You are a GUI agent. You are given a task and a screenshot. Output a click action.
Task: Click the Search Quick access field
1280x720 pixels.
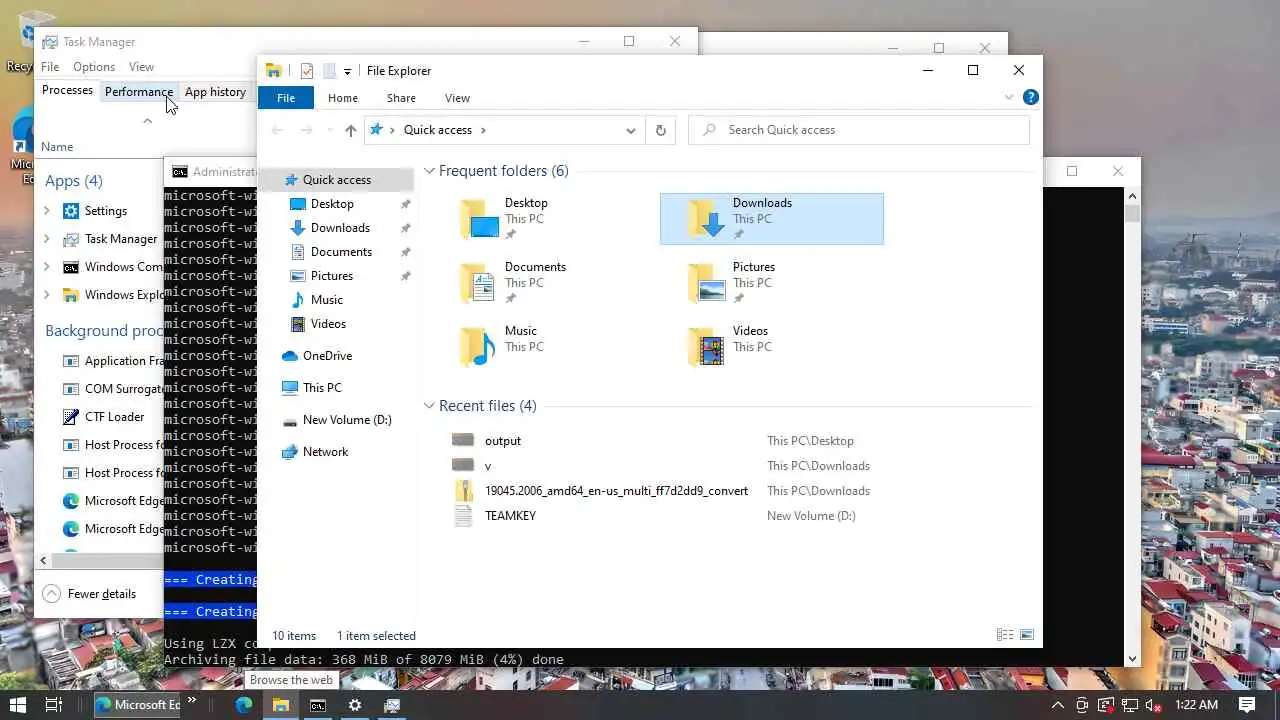859,130
